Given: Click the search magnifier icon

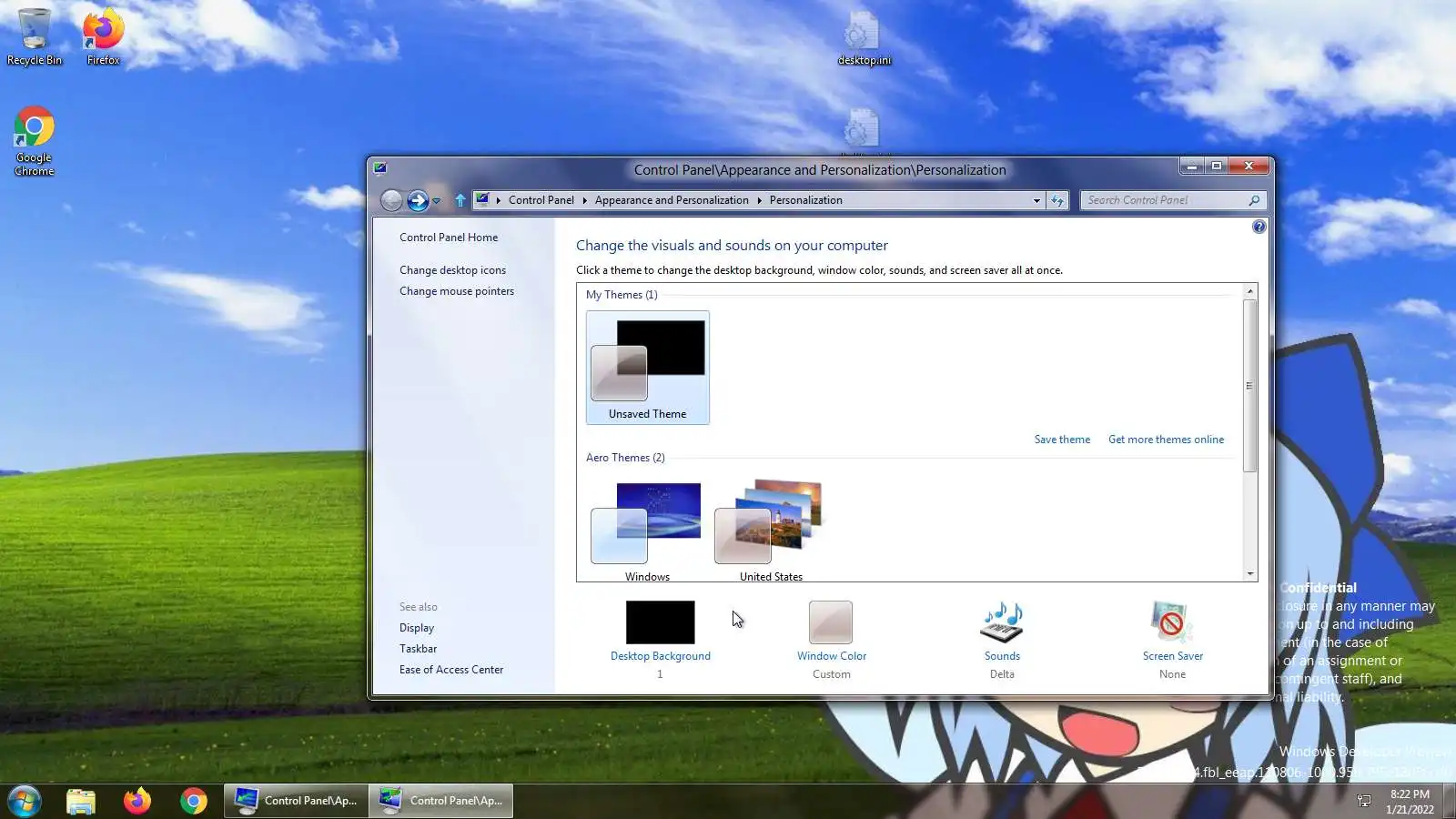Looking at the screenshot, I should [x=1254, y=200].
